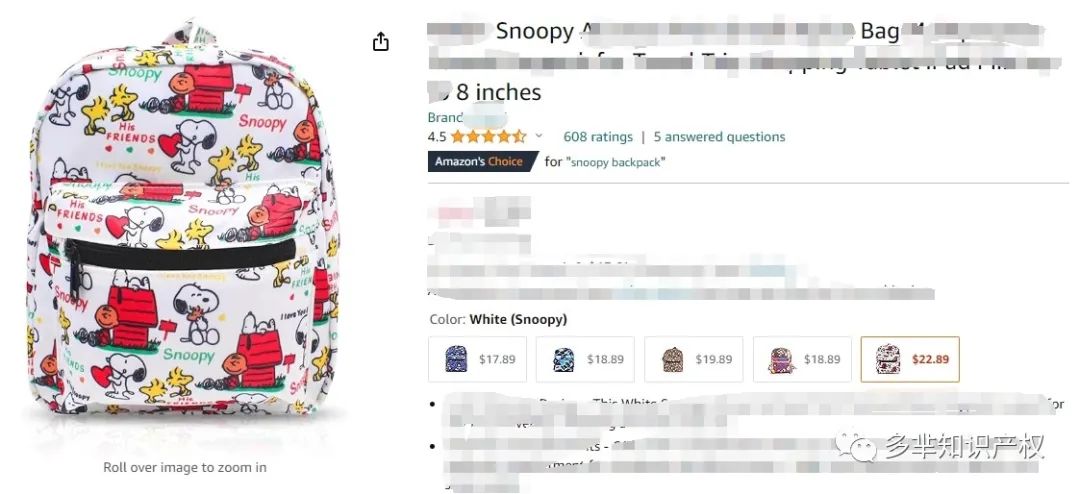The image size is (1080, 494).
Task: Pick the leopard print backpack $19.89 option
Action: coord(694,359)
